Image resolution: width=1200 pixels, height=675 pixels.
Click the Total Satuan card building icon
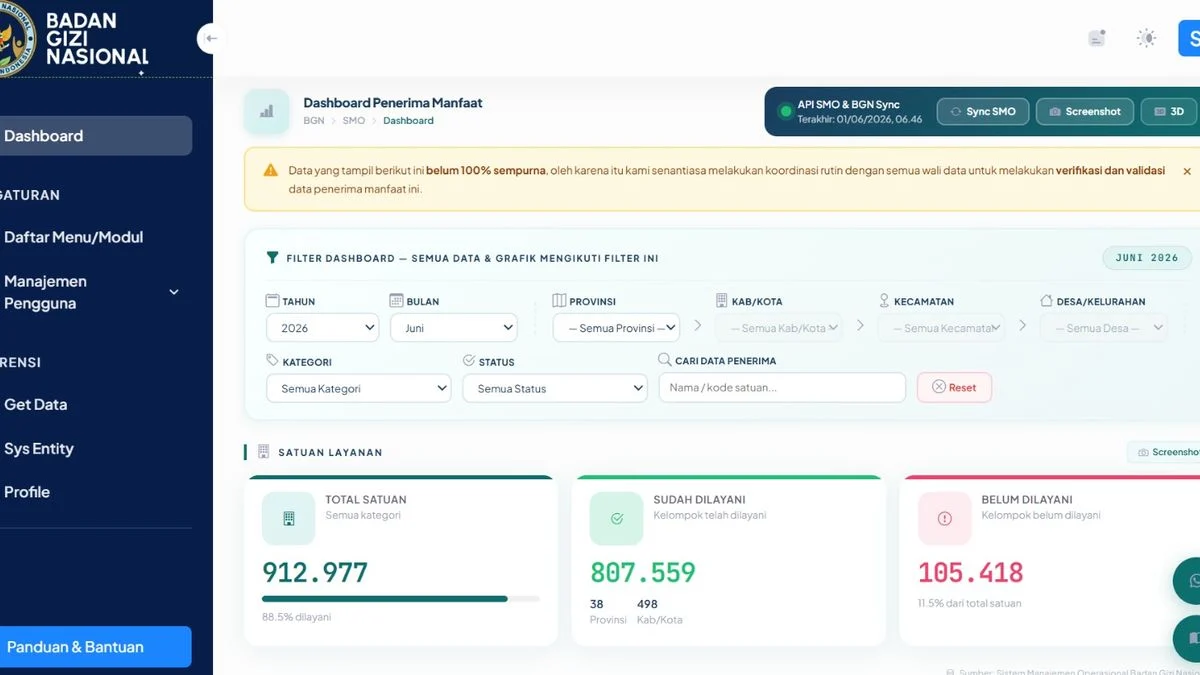tap(288, 518)
